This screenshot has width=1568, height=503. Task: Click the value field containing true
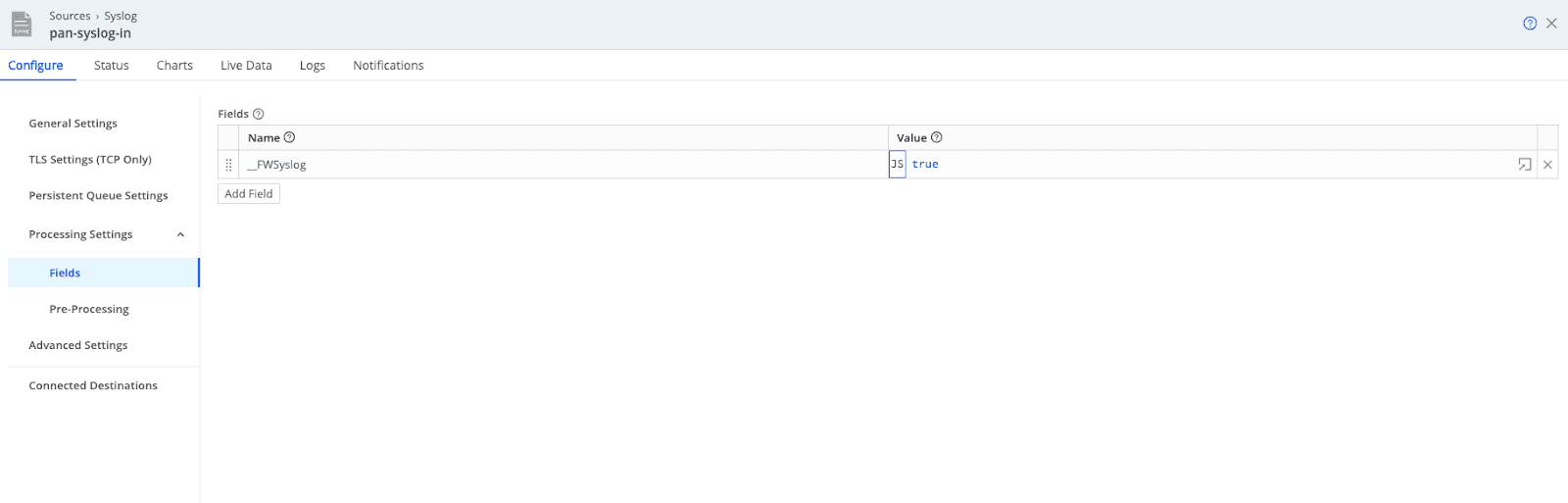[1205, 165]
